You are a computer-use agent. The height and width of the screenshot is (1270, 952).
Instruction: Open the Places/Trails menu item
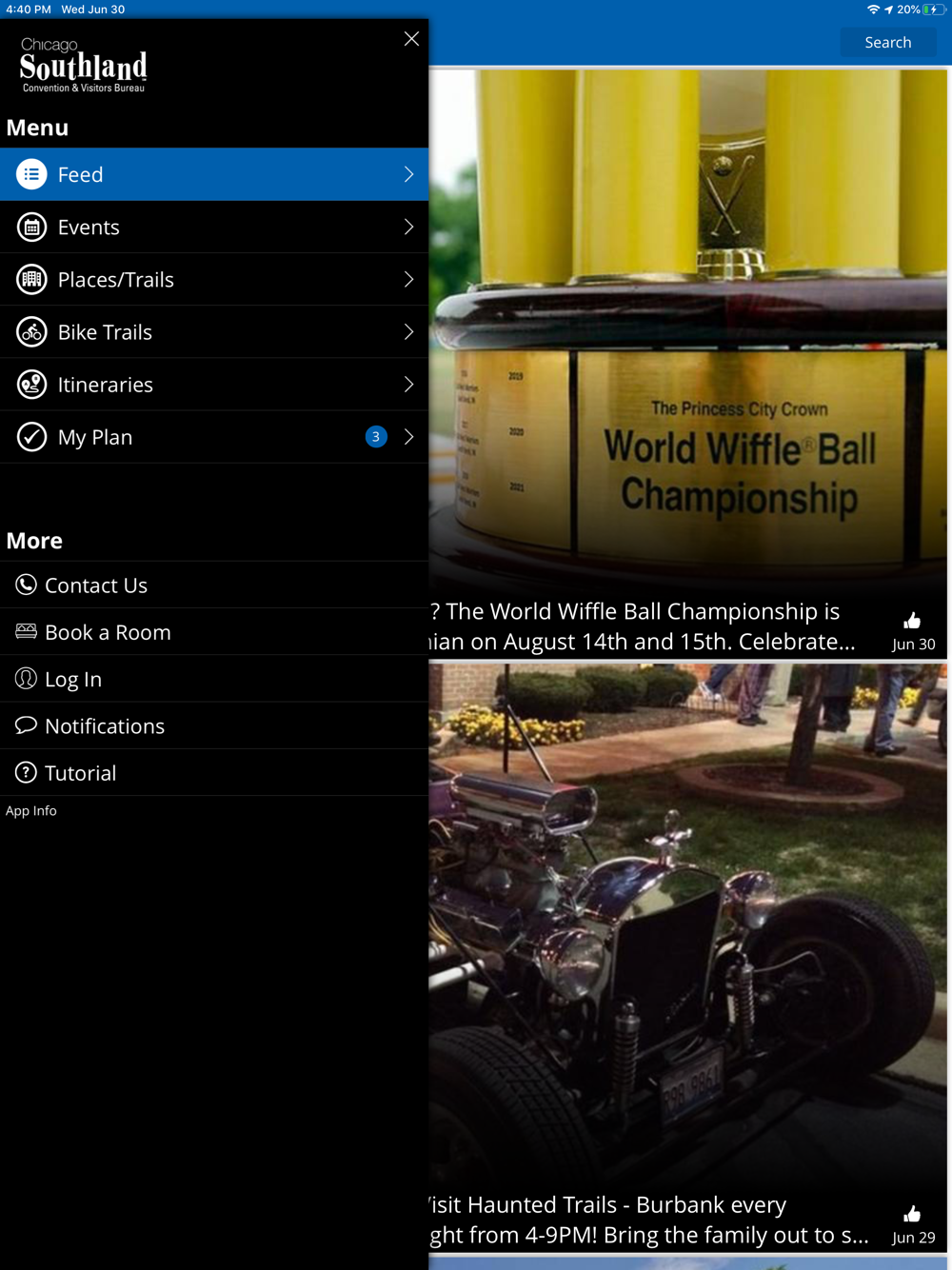click(214, 279)
